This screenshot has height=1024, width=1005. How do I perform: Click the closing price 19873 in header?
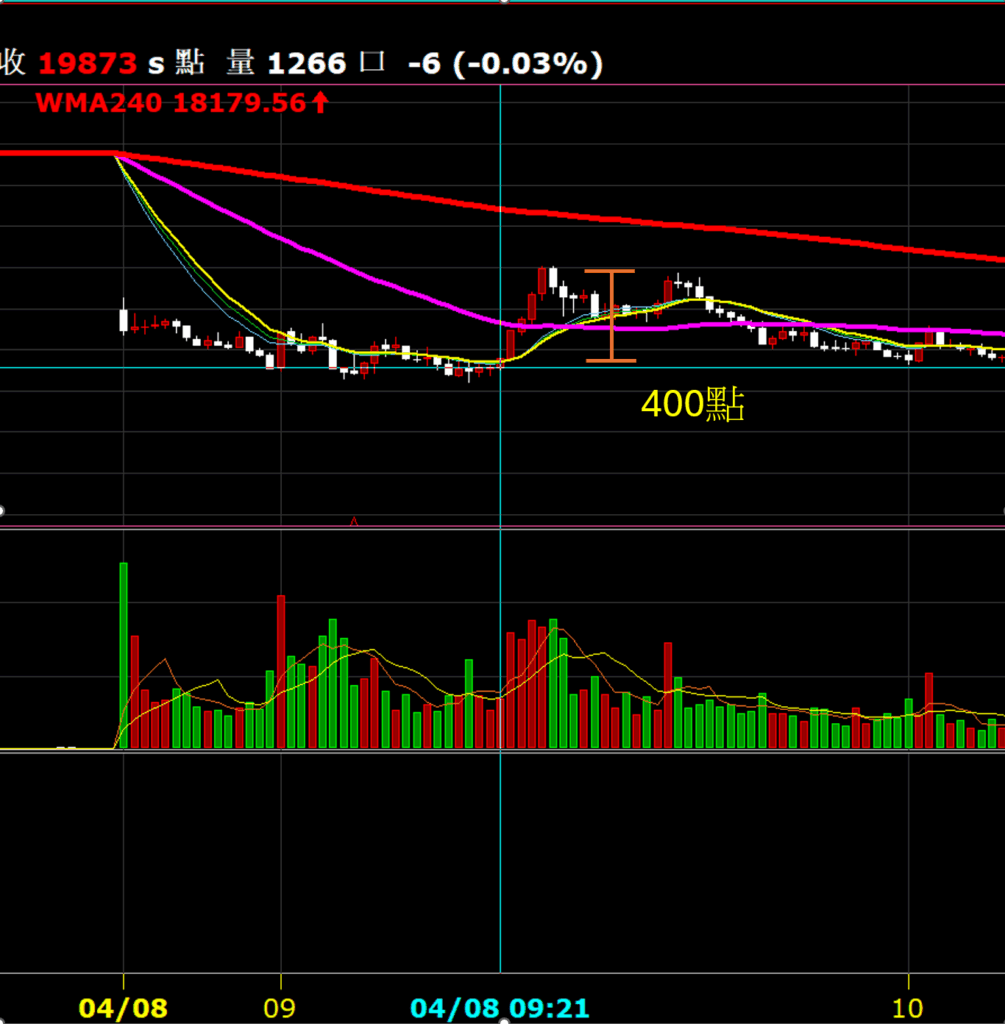pos(87,65)
